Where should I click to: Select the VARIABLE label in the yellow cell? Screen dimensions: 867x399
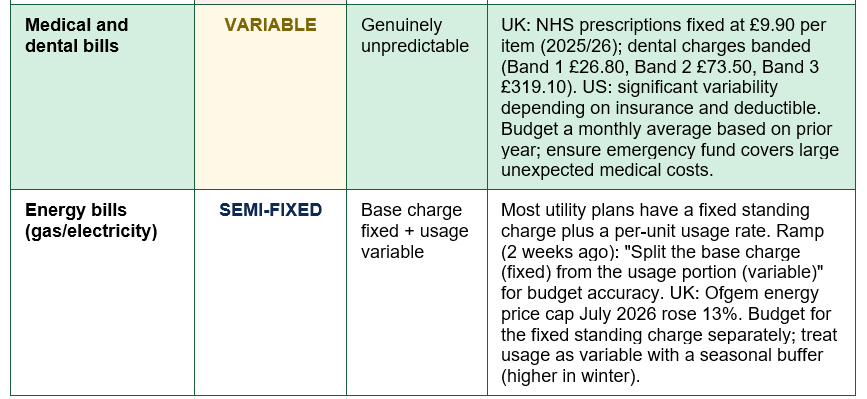pyautogui.click(x=270, y=25)
